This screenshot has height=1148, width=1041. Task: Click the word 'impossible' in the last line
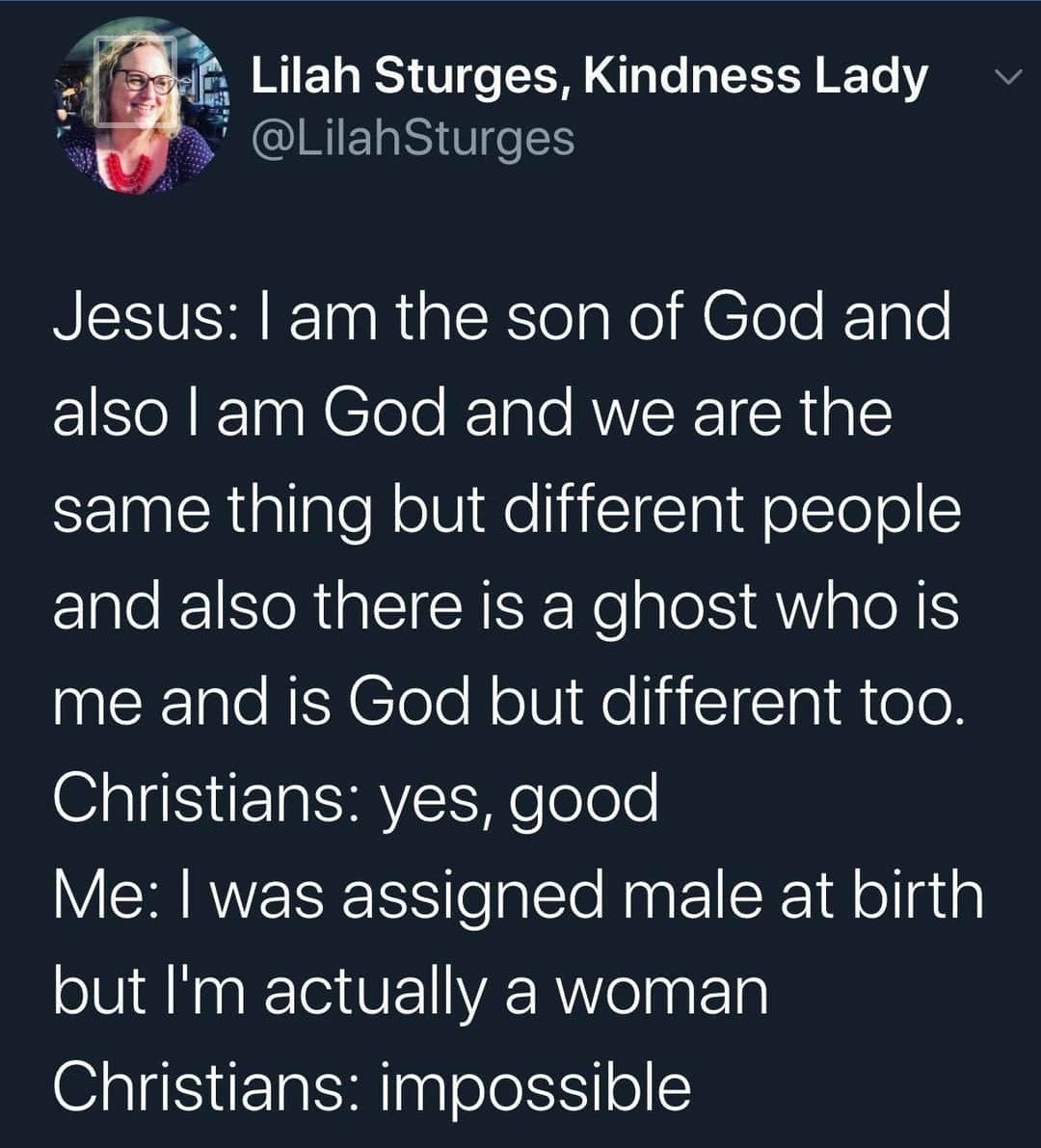535,1087
